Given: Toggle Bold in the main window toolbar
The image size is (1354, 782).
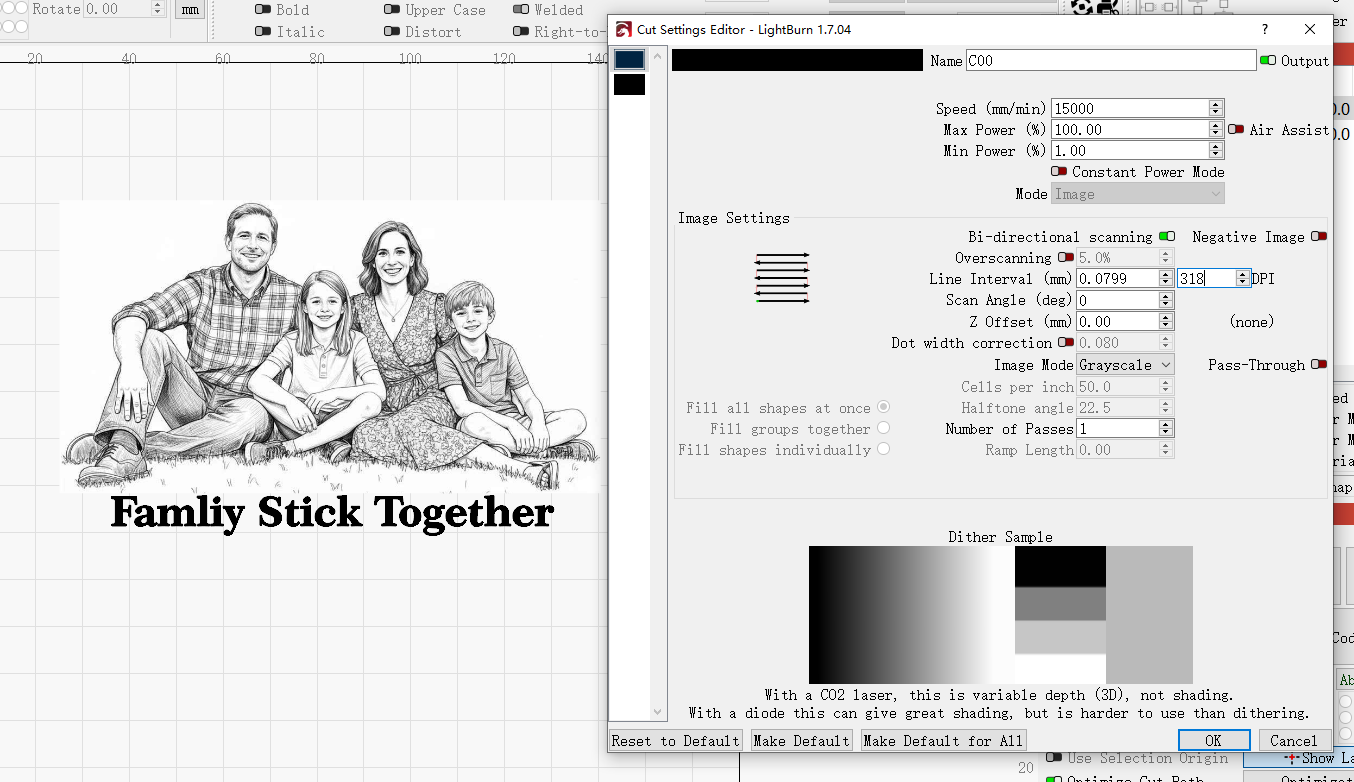Looking at the screenshot, I should pyautogui.click(x=263, y=10).
